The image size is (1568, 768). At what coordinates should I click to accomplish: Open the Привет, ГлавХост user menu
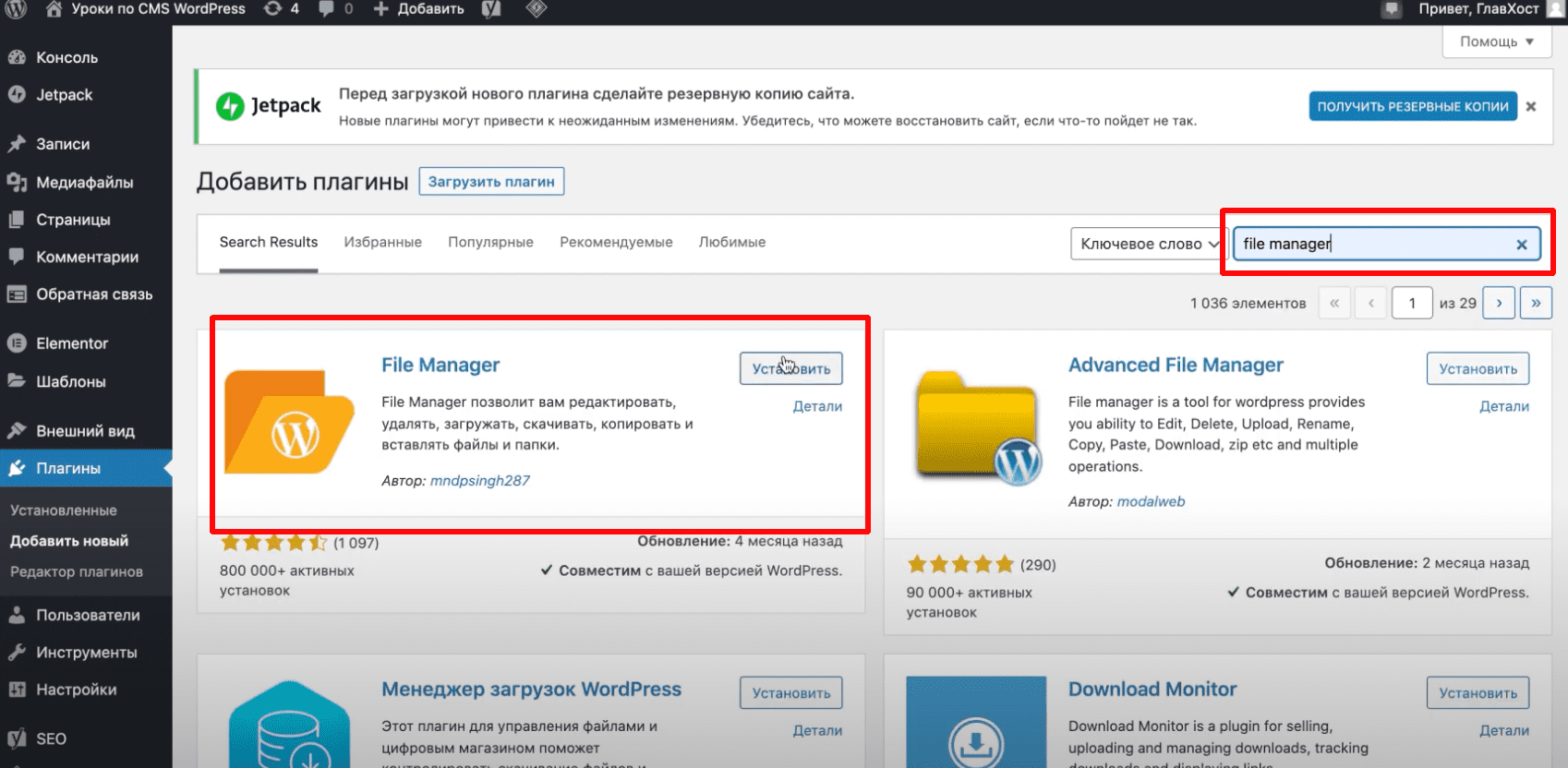click(1478, 9)
